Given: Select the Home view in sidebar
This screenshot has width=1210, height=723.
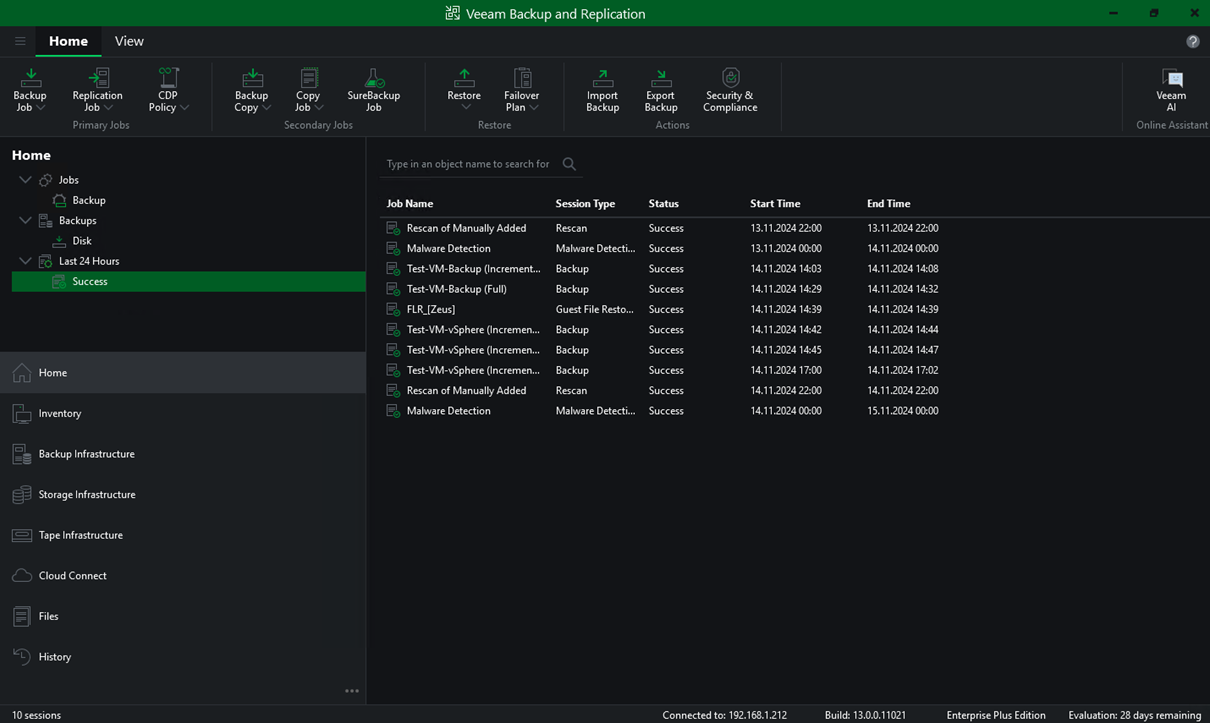Looking at the screenshot, I should [183, 372].
